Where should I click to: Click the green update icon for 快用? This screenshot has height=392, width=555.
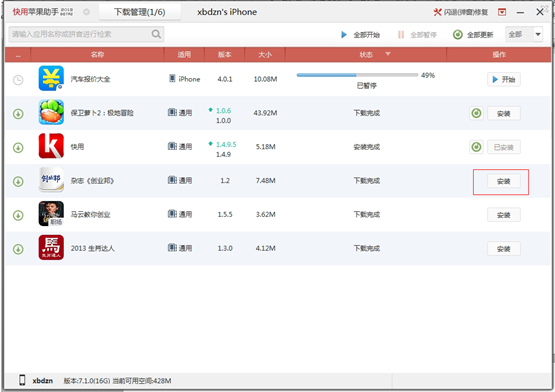coord(476,147)
